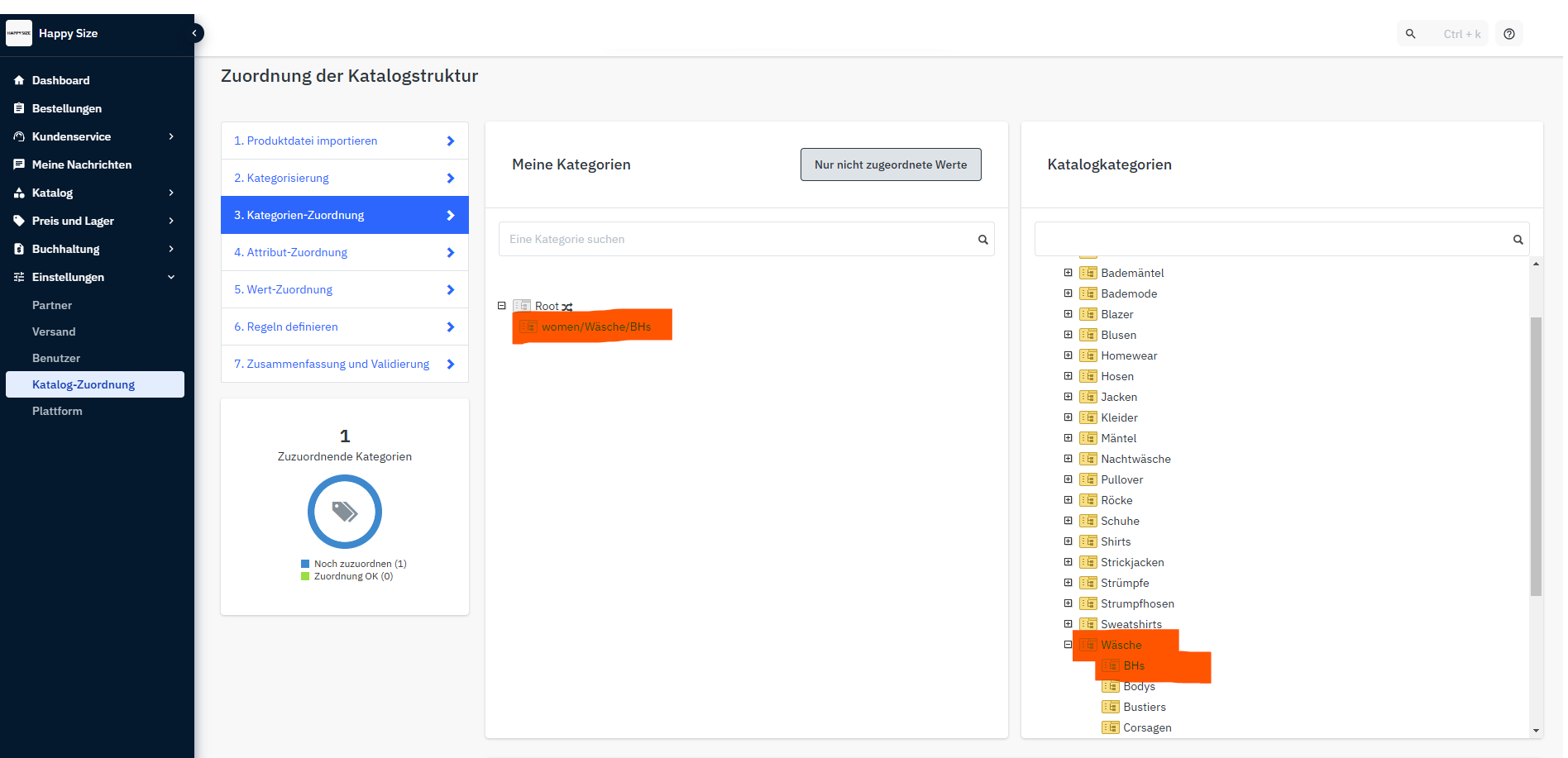Viewport: 1568px width, 758px height.
Task: Click the shuffle icon next to Root
Action: coord(567,307)
